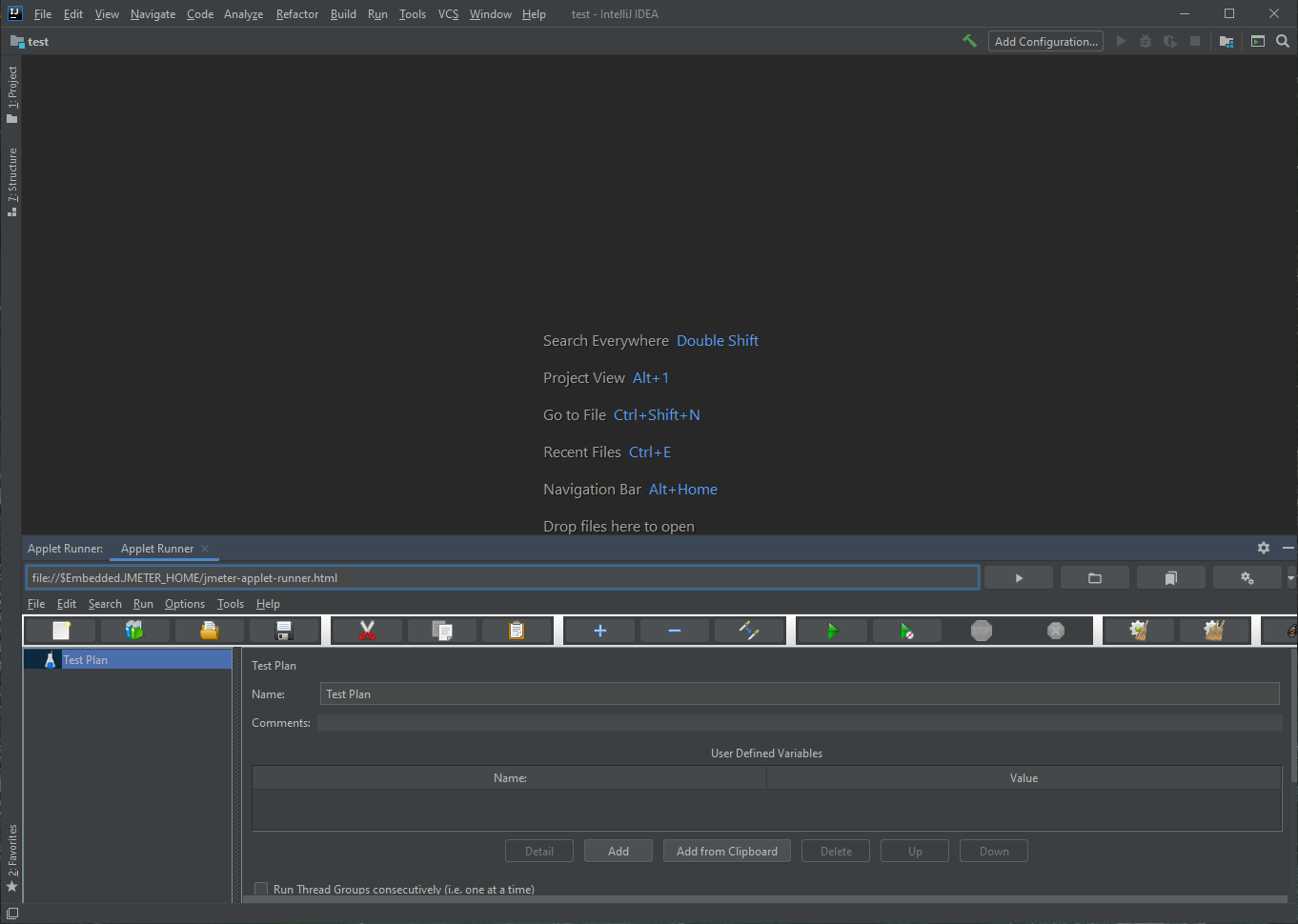Save test plan with the floppy disk icon
The height and width of the screenshot is (924, 1298).
point(283,631)
